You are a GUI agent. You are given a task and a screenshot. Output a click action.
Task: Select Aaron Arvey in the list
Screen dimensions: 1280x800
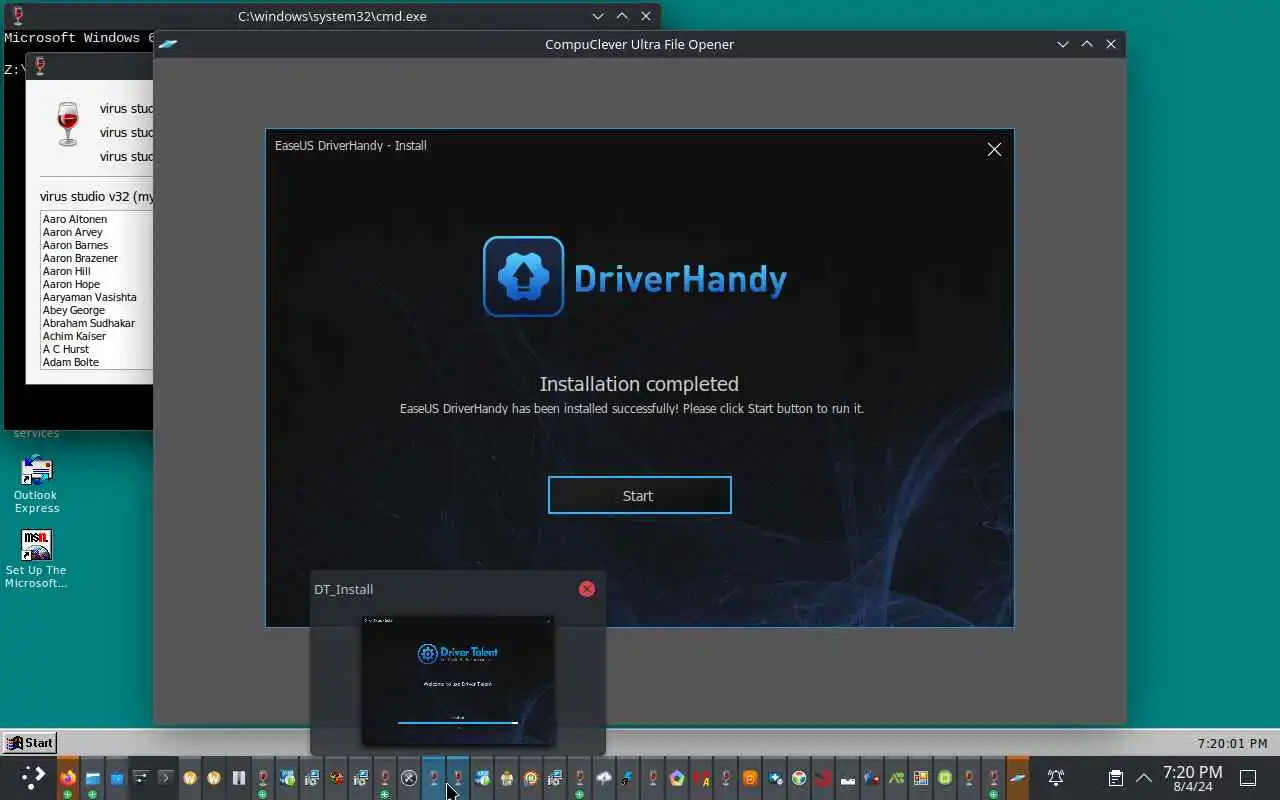pyautogui.click(x=73, y=232)
